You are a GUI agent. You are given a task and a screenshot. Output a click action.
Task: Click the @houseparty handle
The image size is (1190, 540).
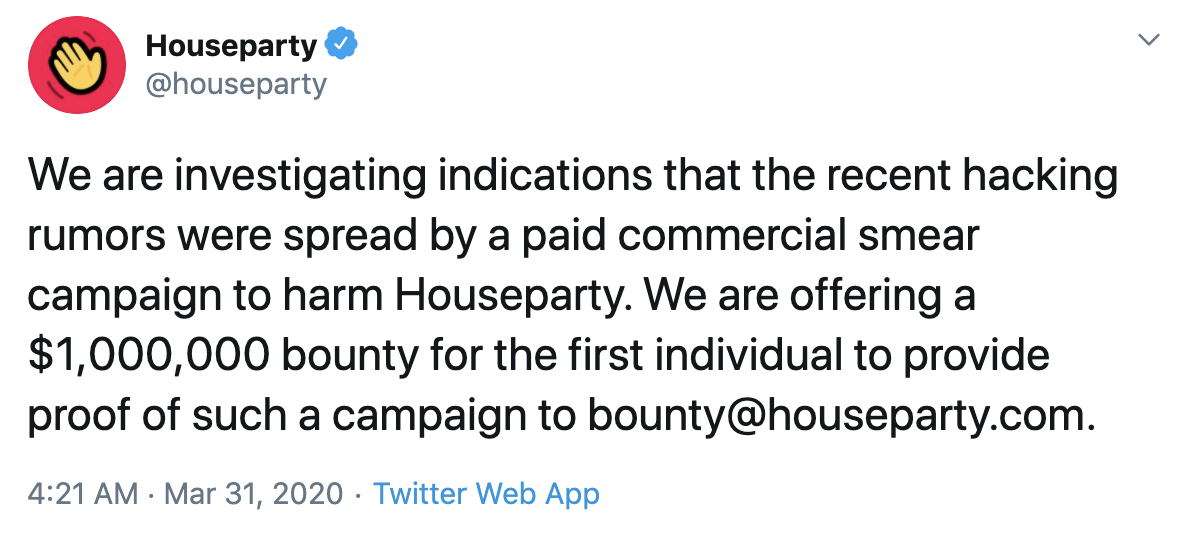pyautogui.click(x=236, y=84)
